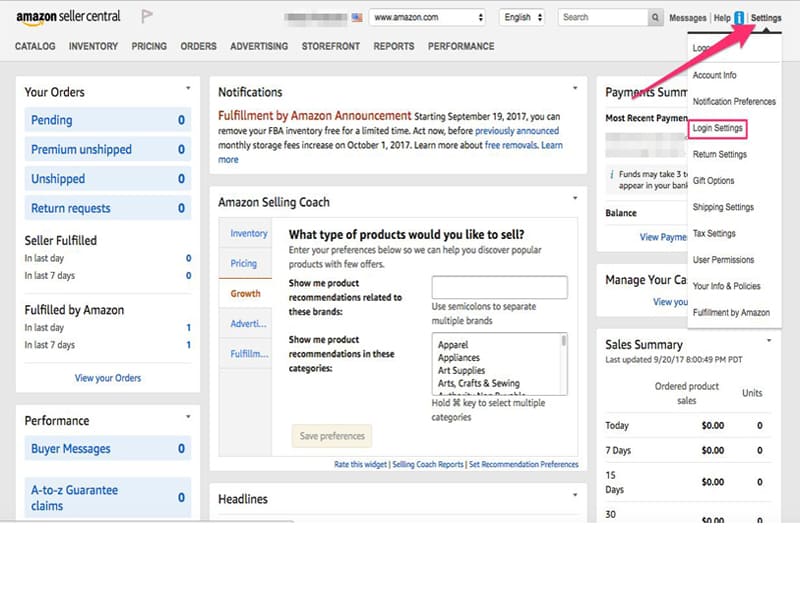Open the STOREFRONT menu
This screenshot has width=800, height=600.
click(x=331, y=46)
